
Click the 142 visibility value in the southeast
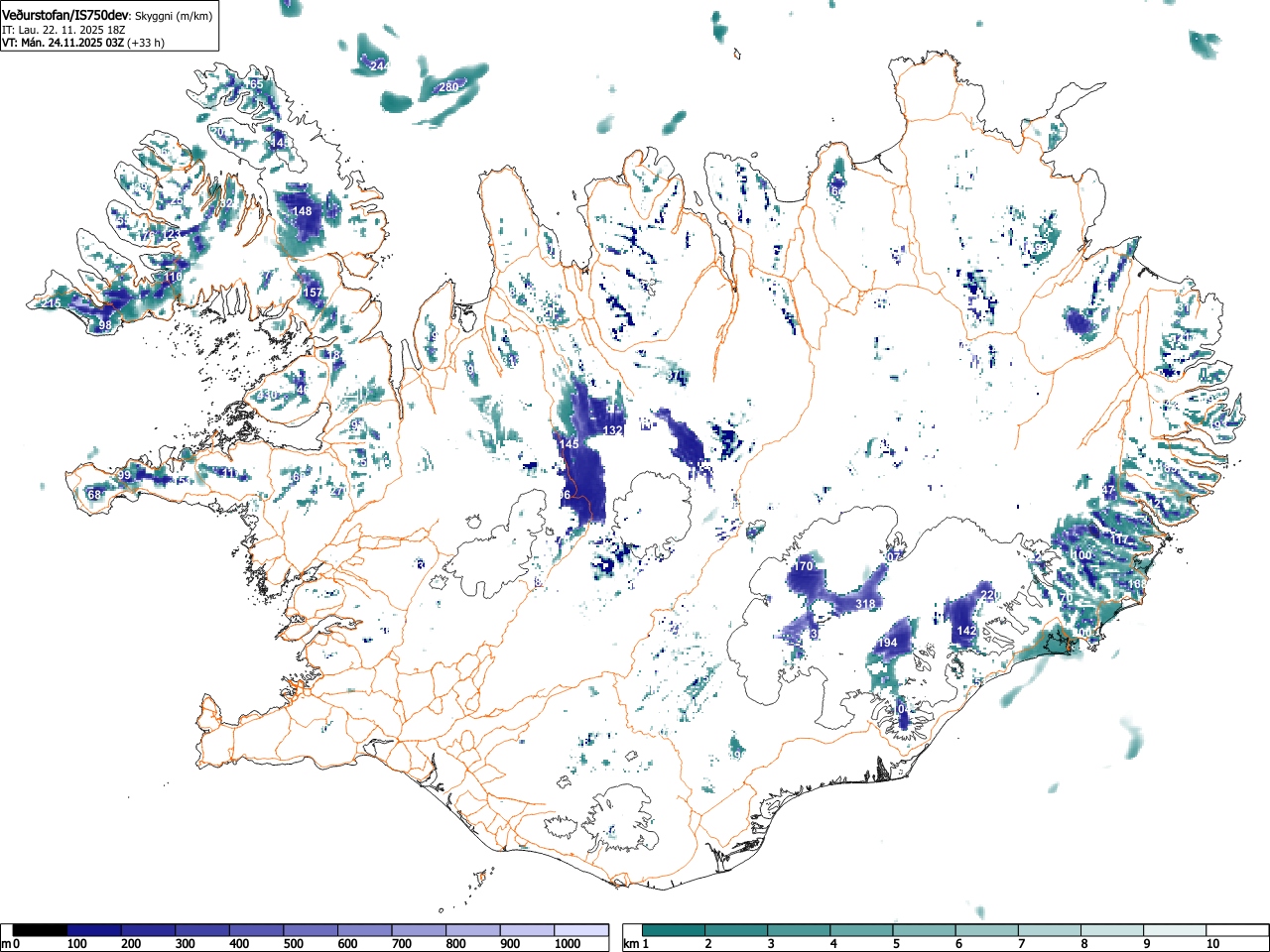point(966,631)
